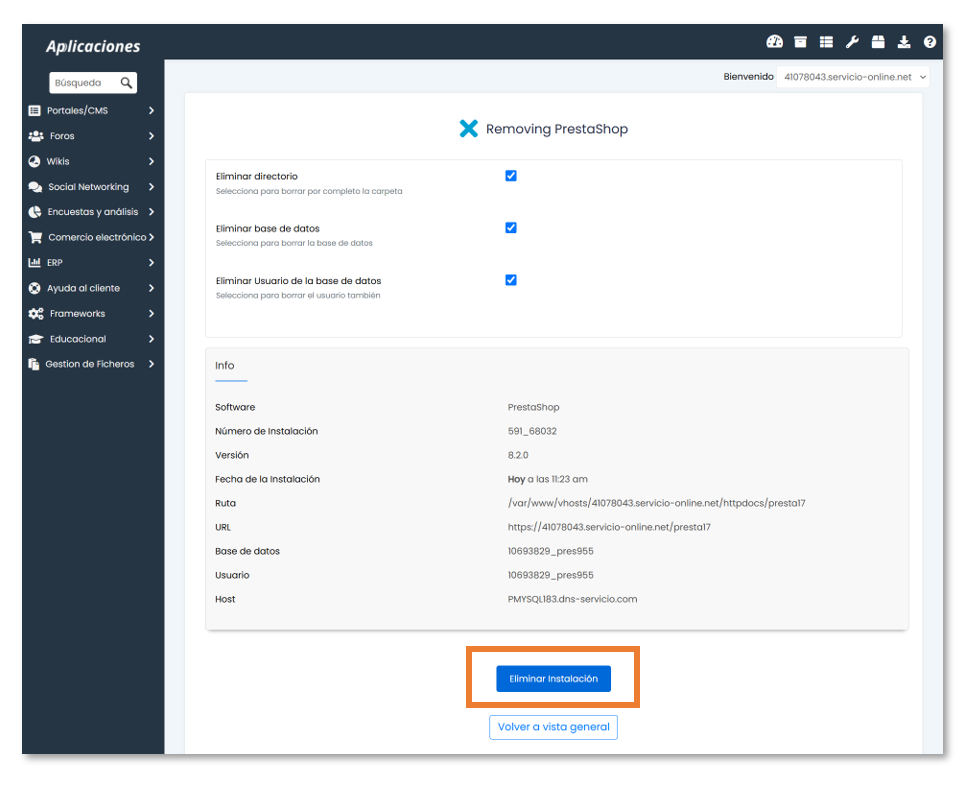Click the ERP bar chart icon
The image size is (972, 787).
pyautogui.click(x=34, y=263)
